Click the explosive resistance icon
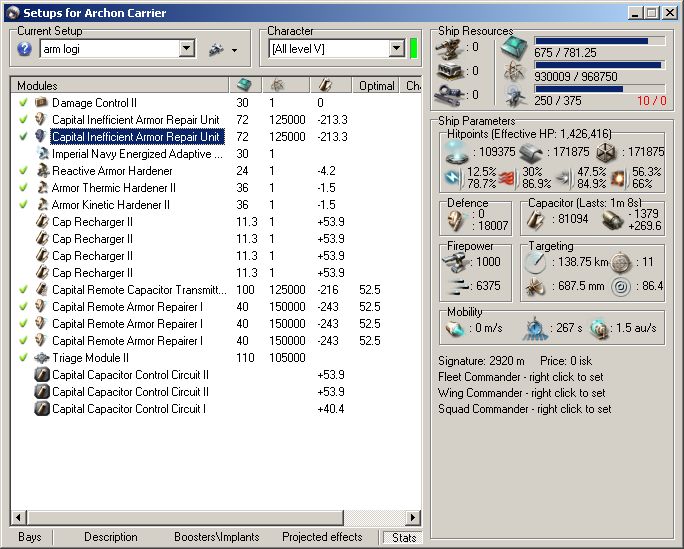Image resolution: width=684 pixels, height=549 pixels. tap(619, 178)
